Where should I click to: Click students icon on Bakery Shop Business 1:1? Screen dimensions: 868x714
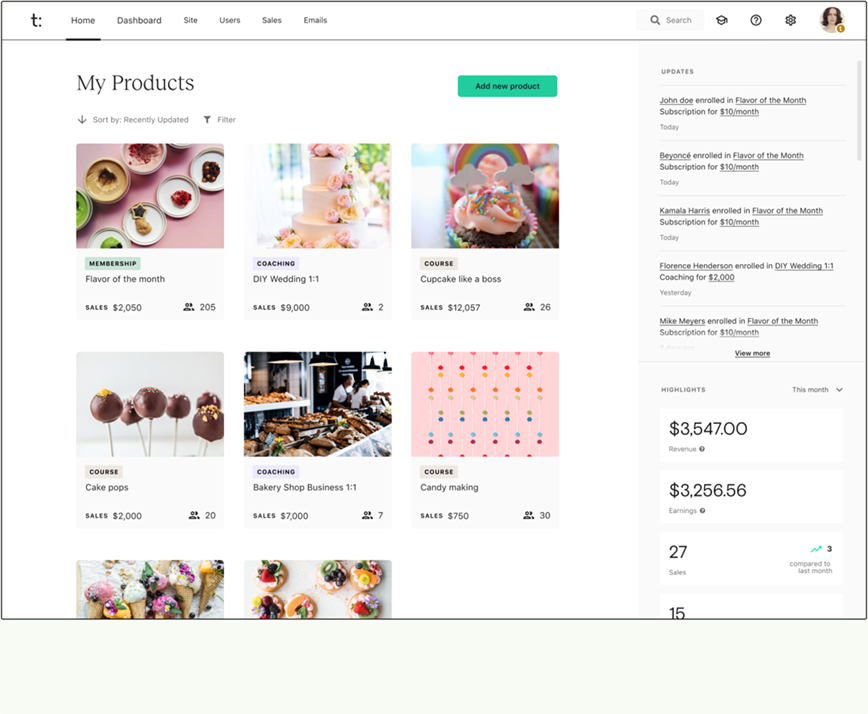[x=367, y=515]
